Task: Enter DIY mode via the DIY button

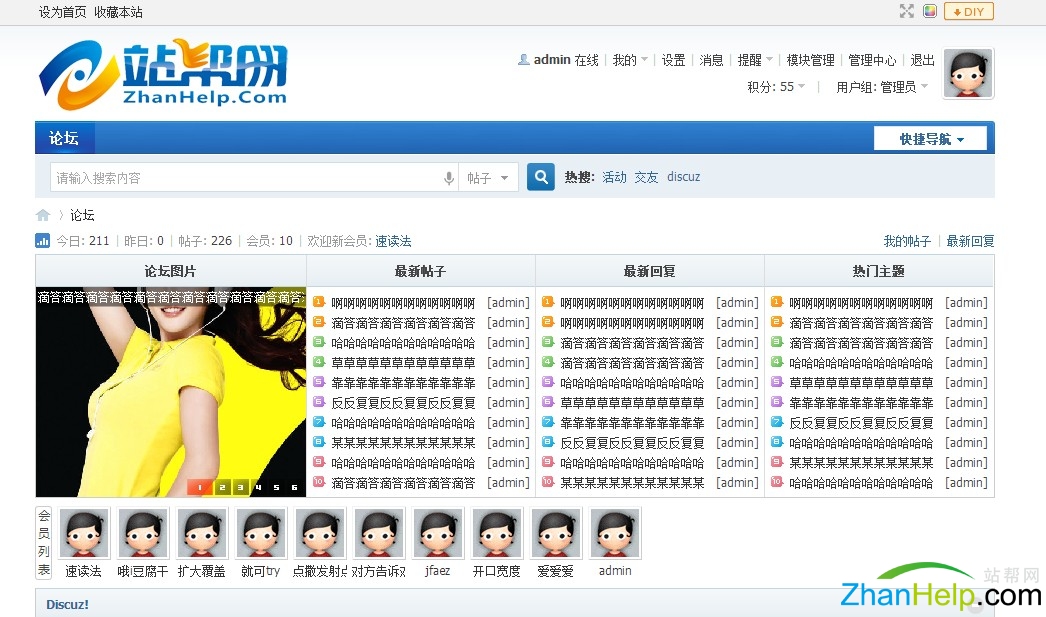Action: [x=967, y=11]
